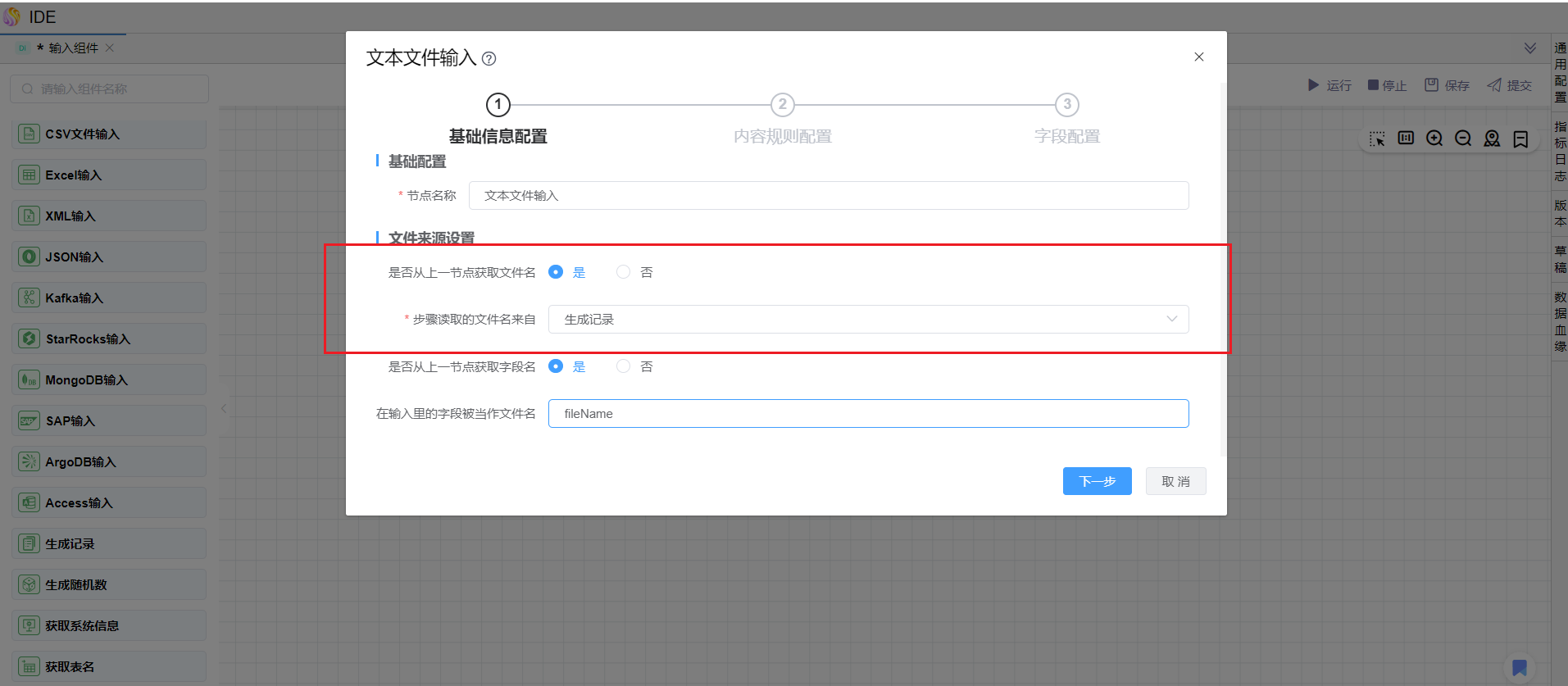Close the 文本文件输入 dialog
This screenshot has width=1568, height=686.
coord(1199,57)
